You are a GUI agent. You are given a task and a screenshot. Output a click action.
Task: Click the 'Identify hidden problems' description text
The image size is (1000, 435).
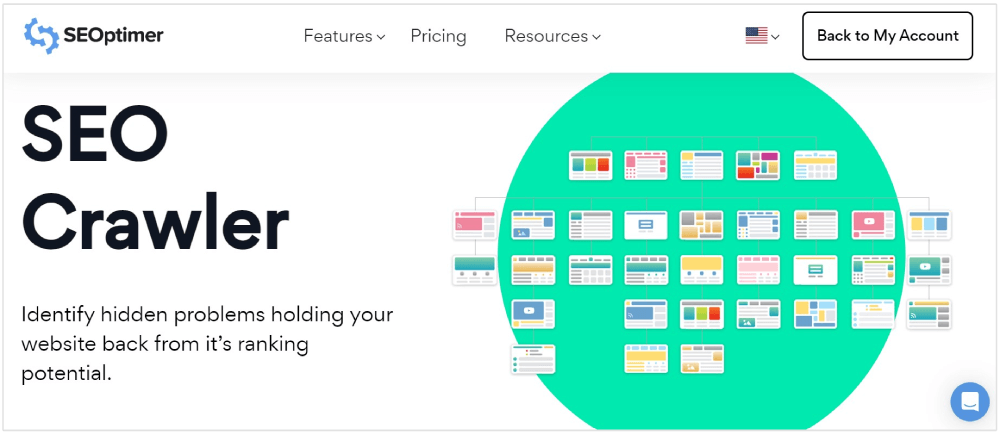(207, 344)
